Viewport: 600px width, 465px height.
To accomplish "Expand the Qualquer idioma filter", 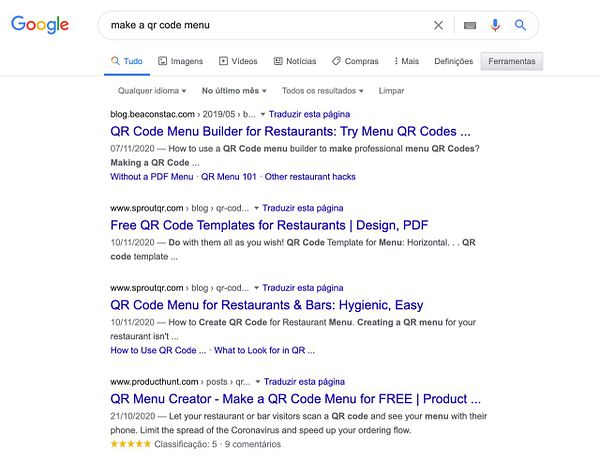I will tap(152, 90).
